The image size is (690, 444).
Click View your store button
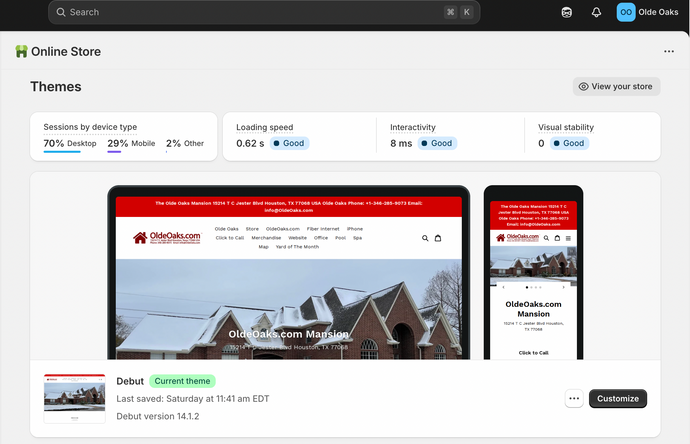pyautogui.click(x=617, y=86)
